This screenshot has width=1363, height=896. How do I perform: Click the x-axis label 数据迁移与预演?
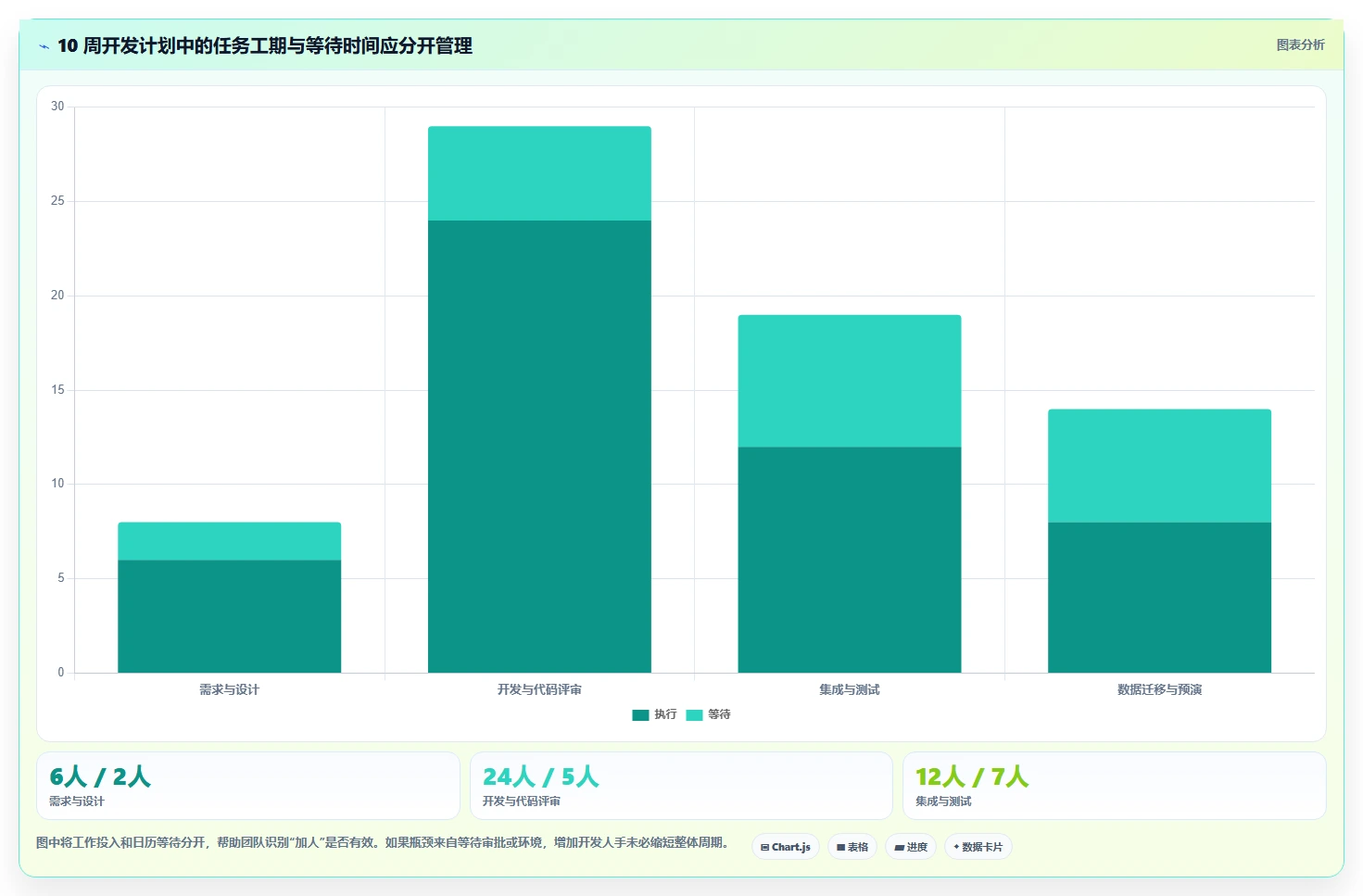[x=1159, y=689]
